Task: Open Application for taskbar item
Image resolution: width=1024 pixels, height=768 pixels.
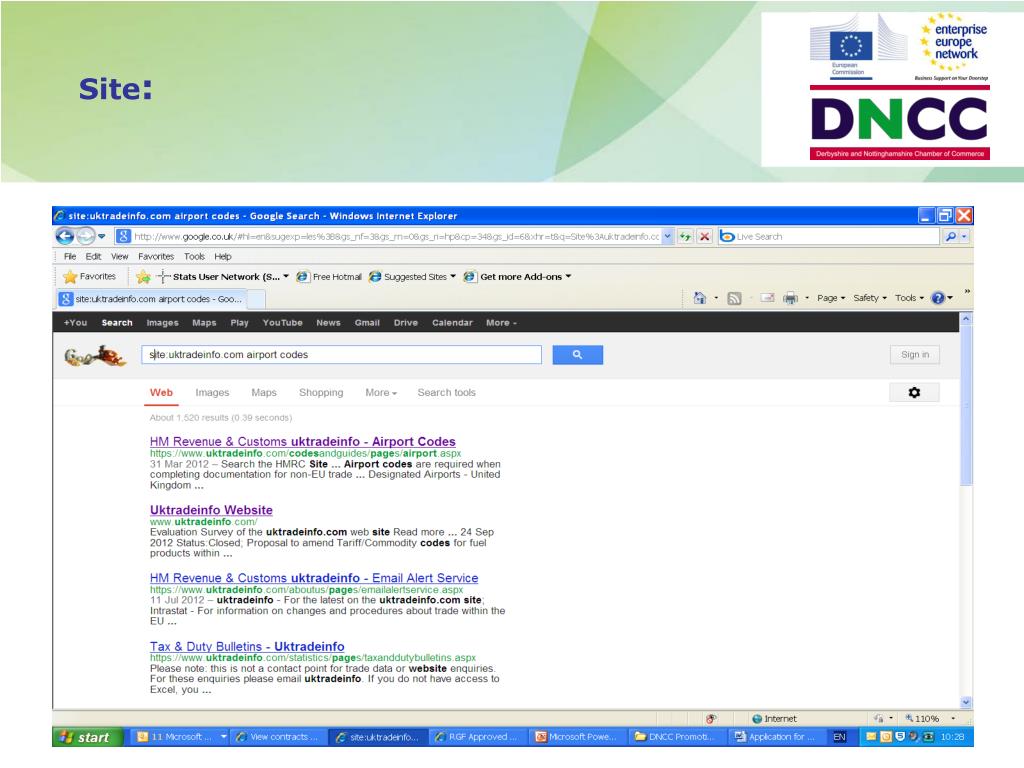Action: (x=776, y=737)
